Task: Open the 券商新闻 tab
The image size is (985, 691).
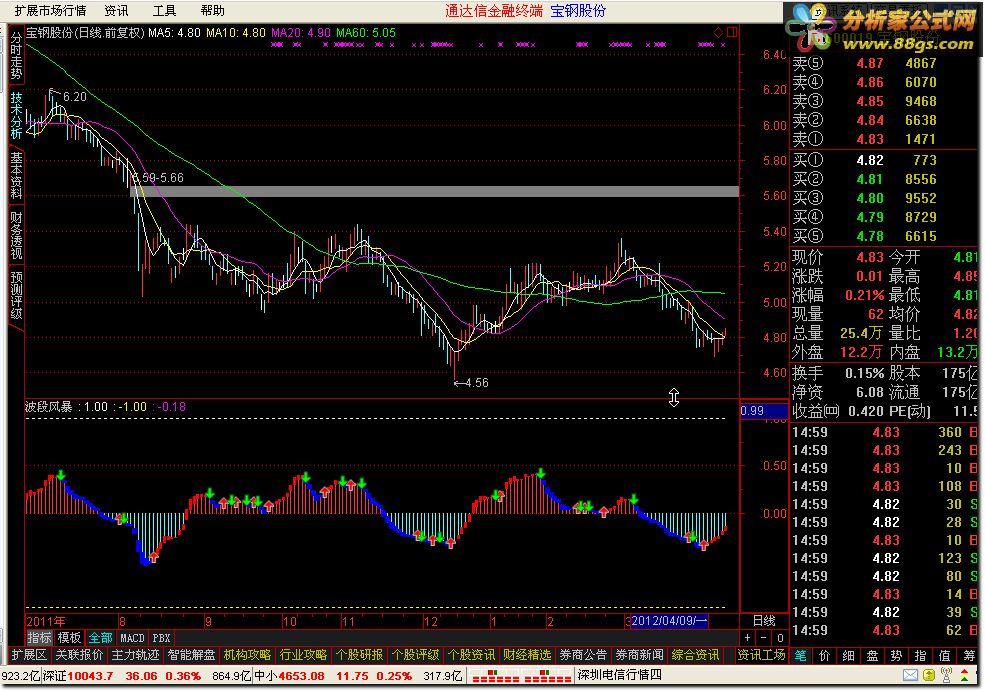Action: [x=639, y=655]
